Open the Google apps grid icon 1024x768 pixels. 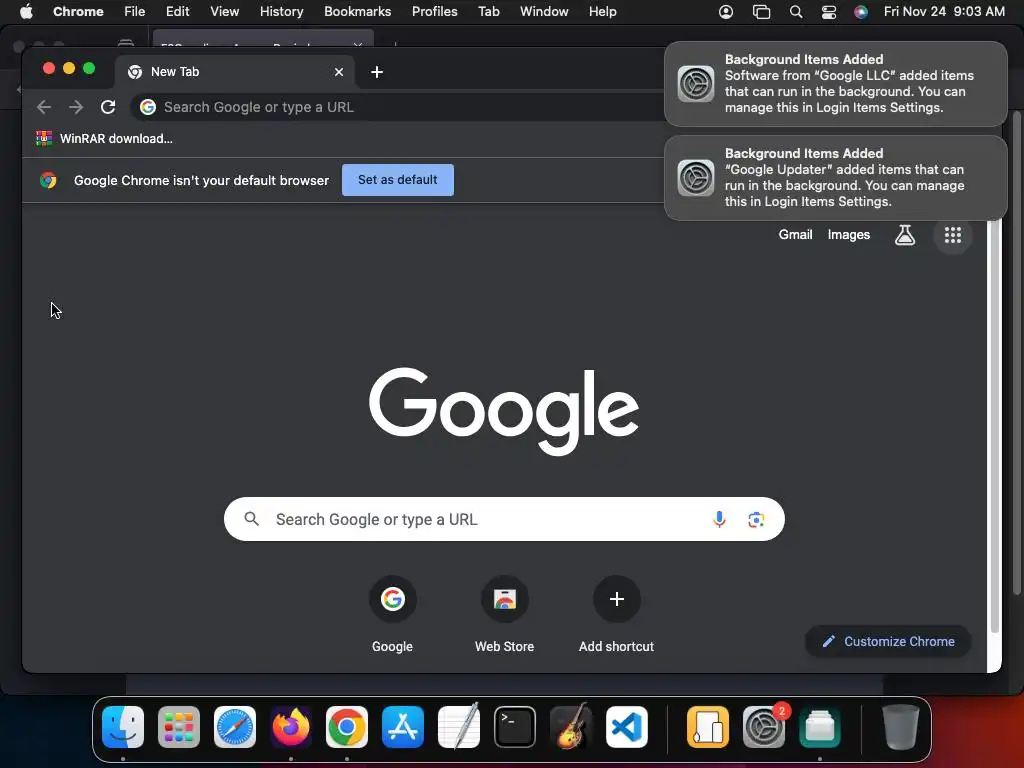click(x=953, y=235)
